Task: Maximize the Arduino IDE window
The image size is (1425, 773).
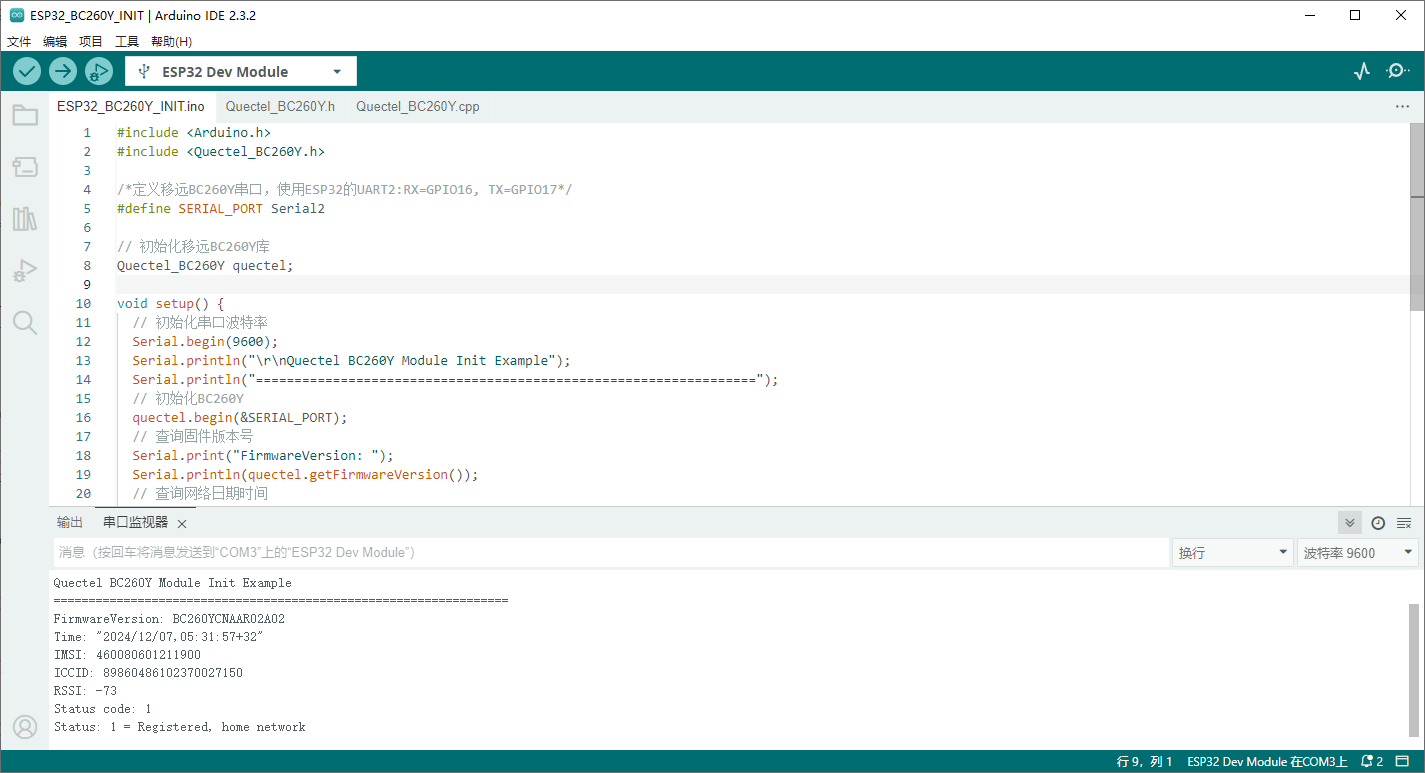Action: point(1355,15)
